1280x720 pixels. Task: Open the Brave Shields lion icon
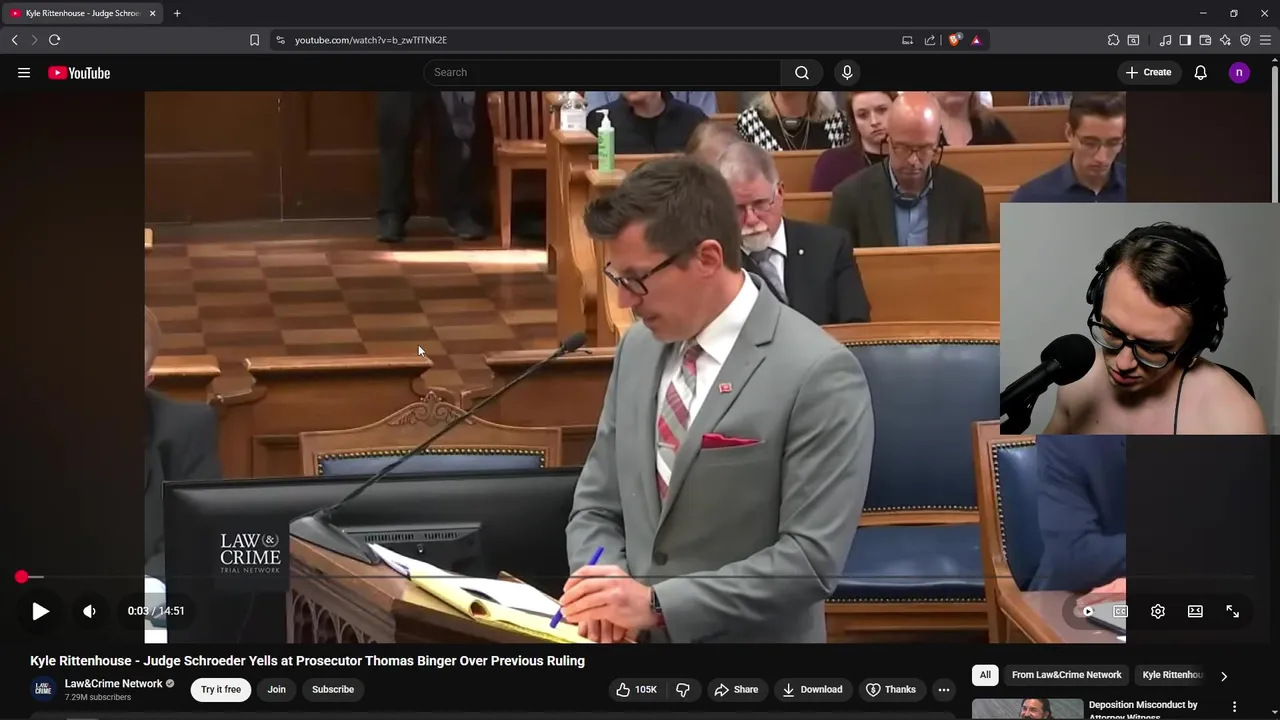point(955,40)
